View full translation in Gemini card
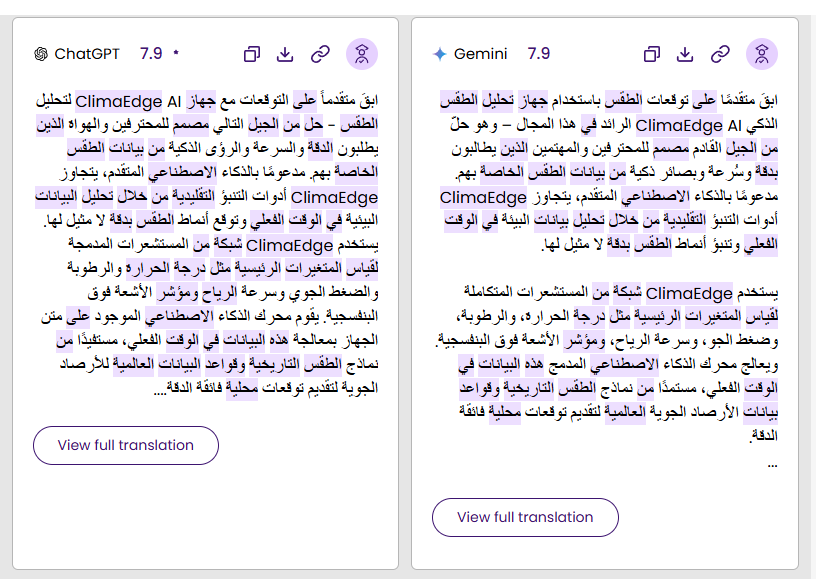This screenshot has height=579, width=816. pyautogui.click(x=525, y=517)
